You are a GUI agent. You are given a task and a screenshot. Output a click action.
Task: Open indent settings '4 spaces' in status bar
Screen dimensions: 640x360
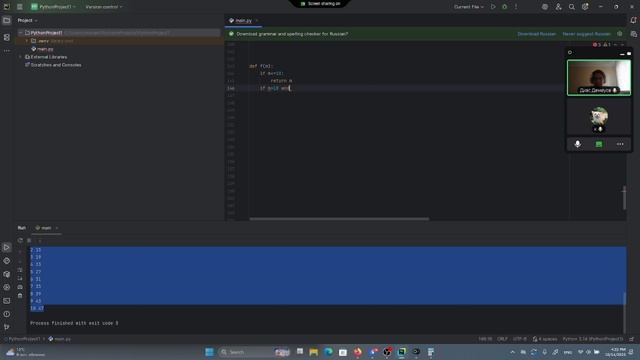pyautogui.click(x=545, y=339)
